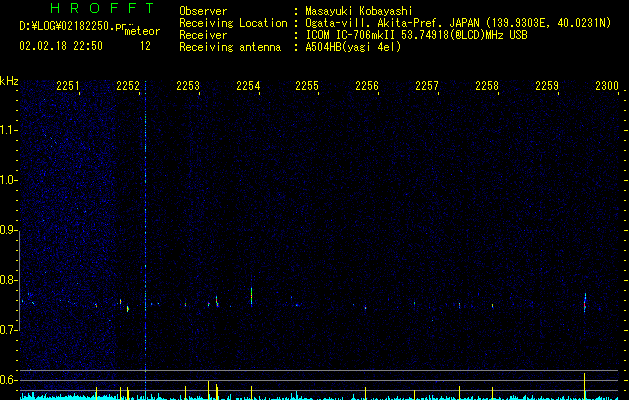Click the kHz axis unit label
629x400 pixels.
(x=9, y=81)
